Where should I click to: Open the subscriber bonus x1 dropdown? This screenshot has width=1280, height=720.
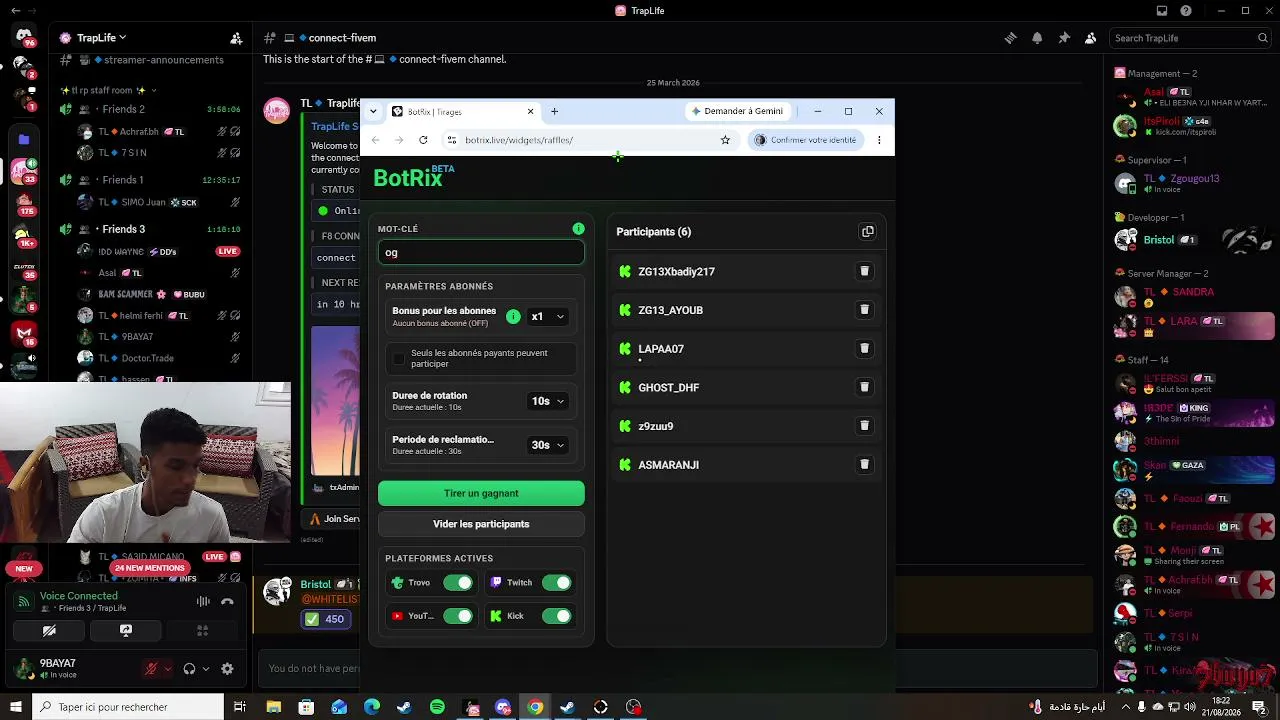point(548,317)
